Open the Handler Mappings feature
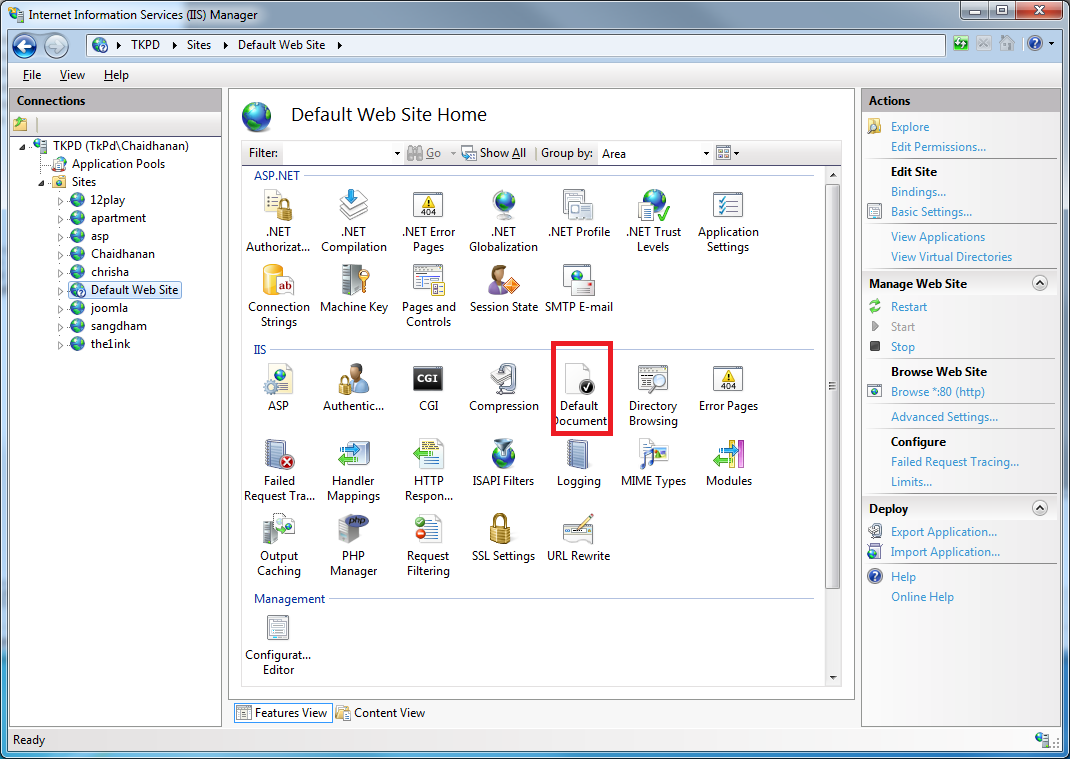Viewport: 1070px width, 759px height. 353,459
